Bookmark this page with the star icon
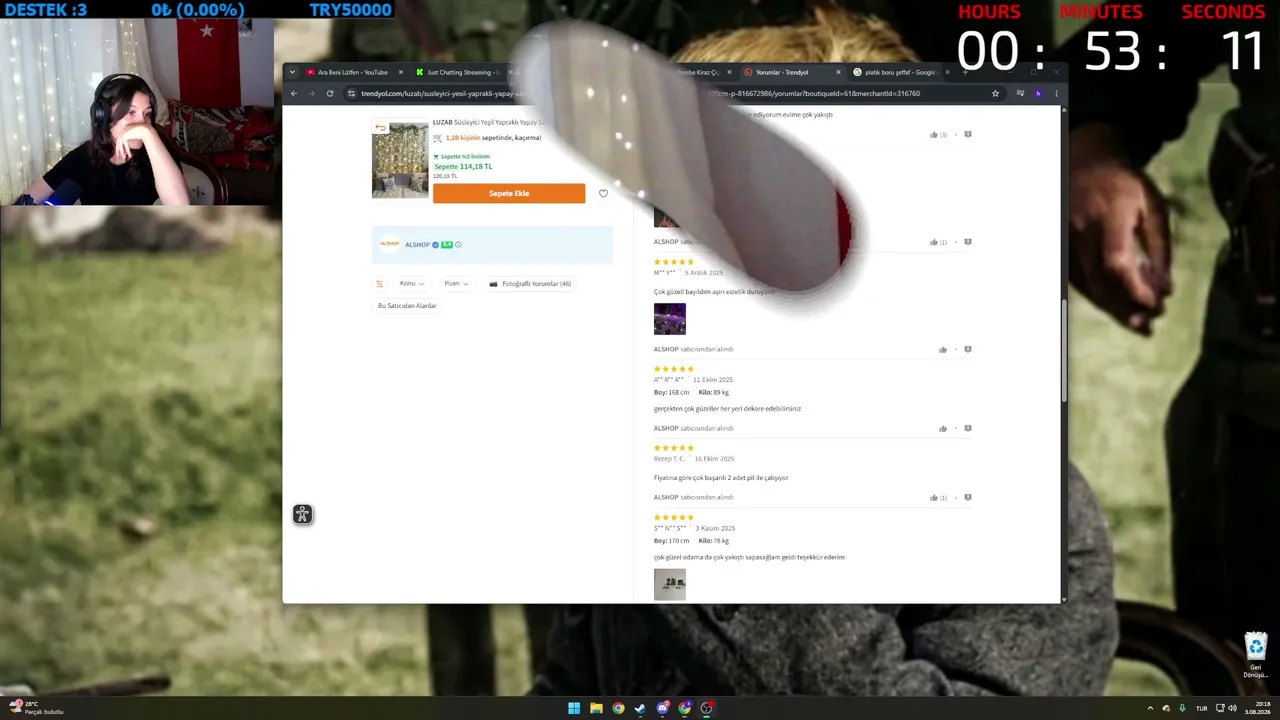1280x720 pixels. point(995,93)
